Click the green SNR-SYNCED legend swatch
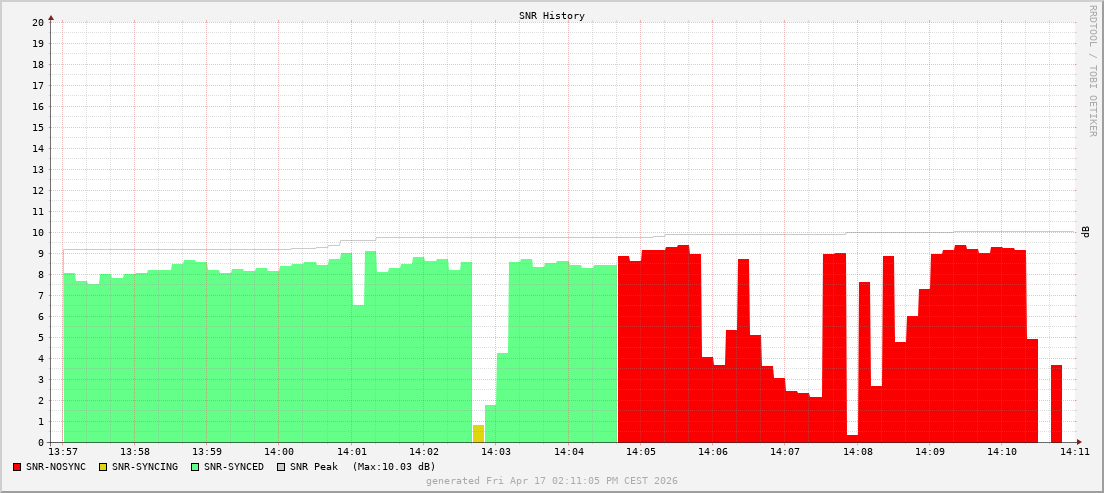 tap(195, 467)
